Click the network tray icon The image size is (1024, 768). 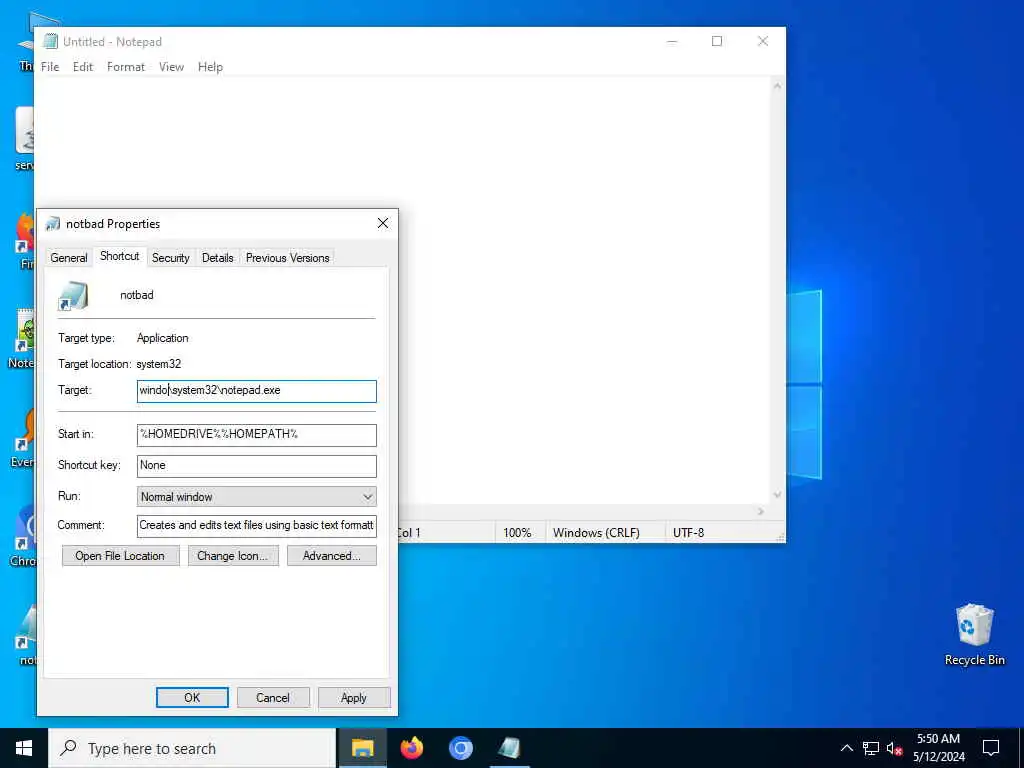pos(871,748)
